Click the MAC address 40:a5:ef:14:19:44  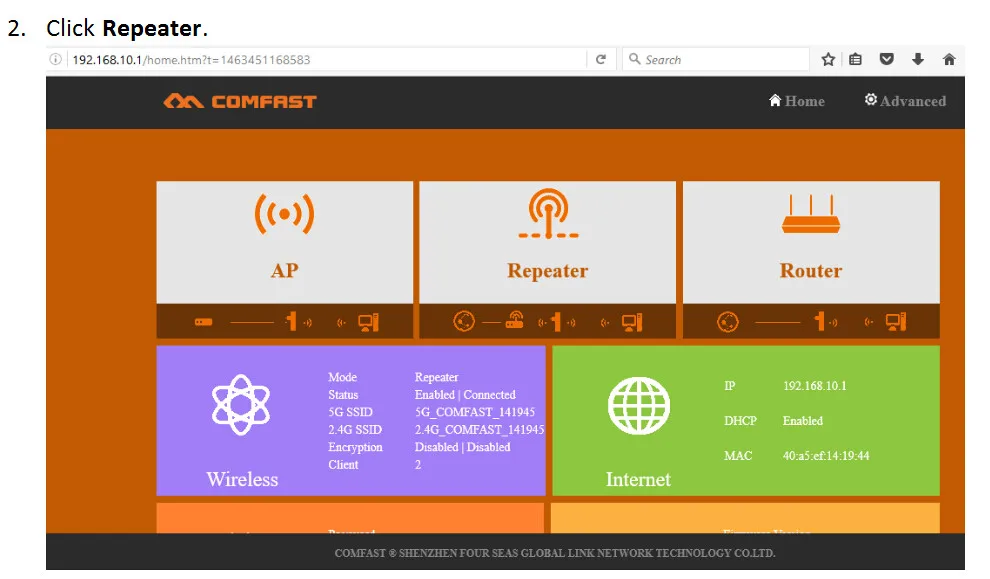(826, 455)
